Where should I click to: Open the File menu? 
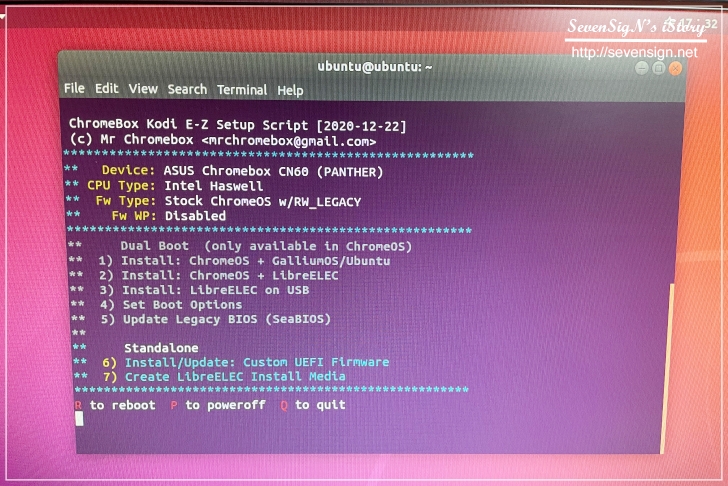(x=74, y=88)
